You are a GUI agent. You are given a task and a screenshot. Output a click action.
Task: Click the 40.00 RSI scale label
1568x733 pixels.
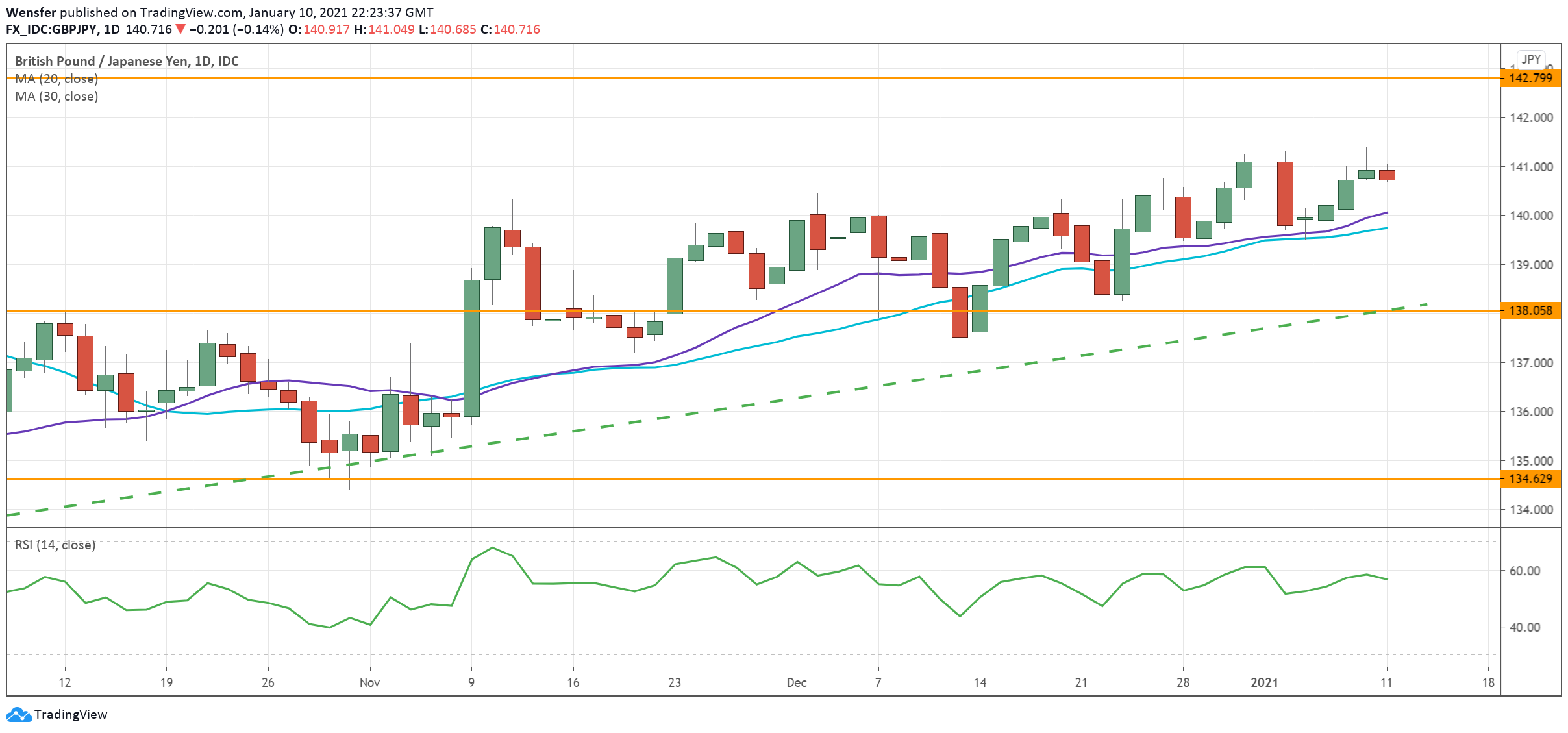tap(1524, 627)
